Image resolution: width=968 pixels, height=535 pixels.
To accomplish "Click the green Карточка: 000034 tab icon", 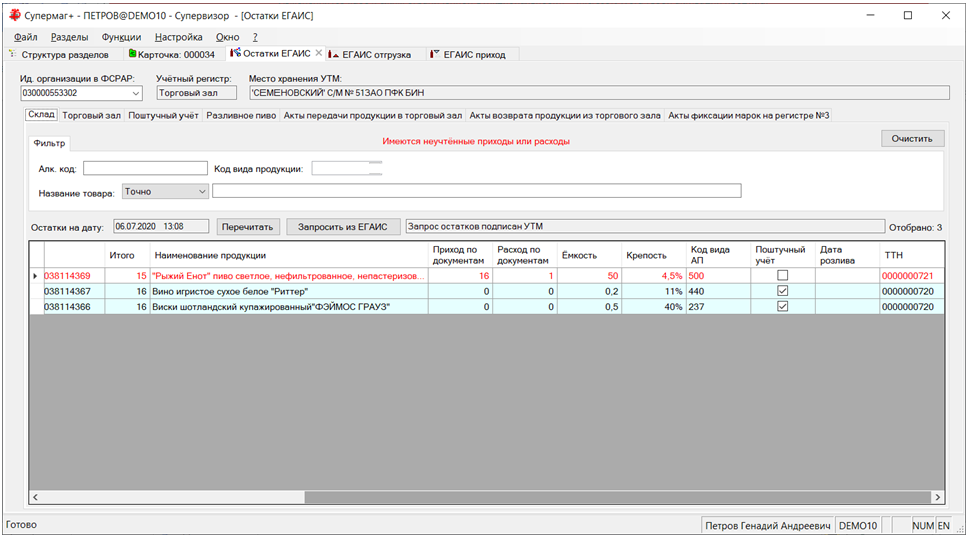I will pyautogui.click(x=132, y=54).
